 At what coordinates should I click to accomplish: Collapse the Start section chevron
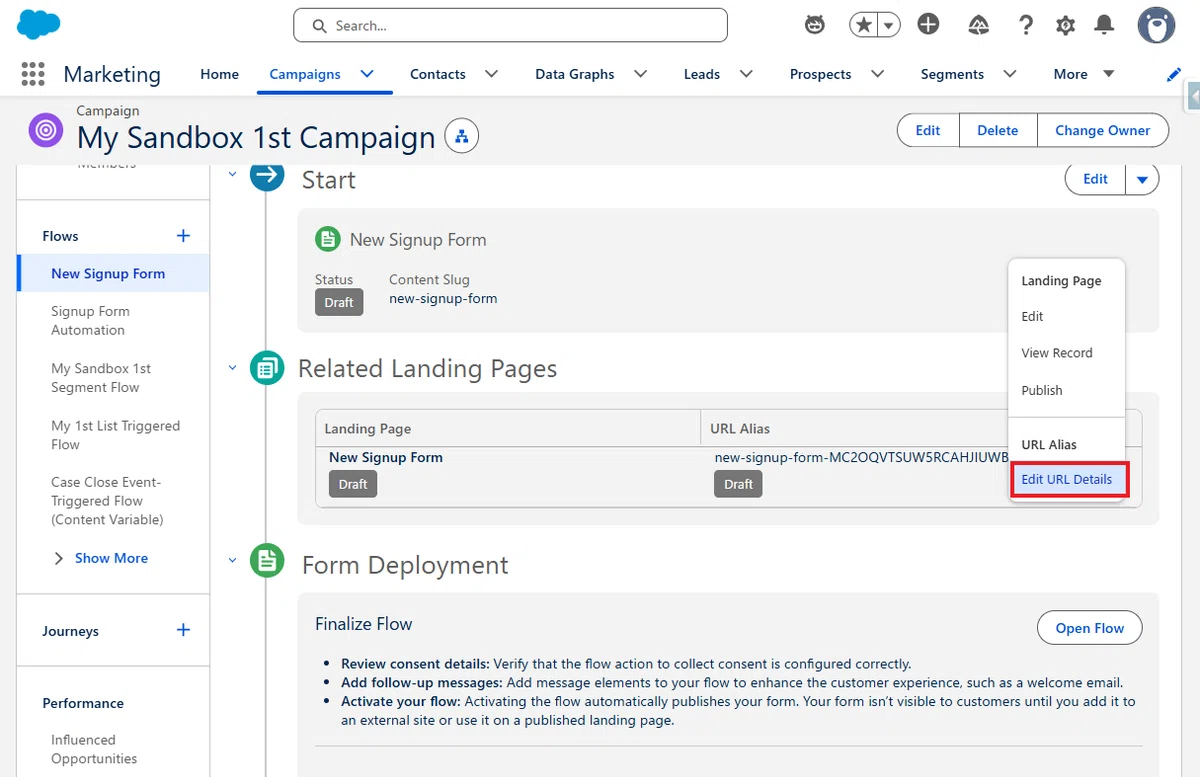pos(233,174)
